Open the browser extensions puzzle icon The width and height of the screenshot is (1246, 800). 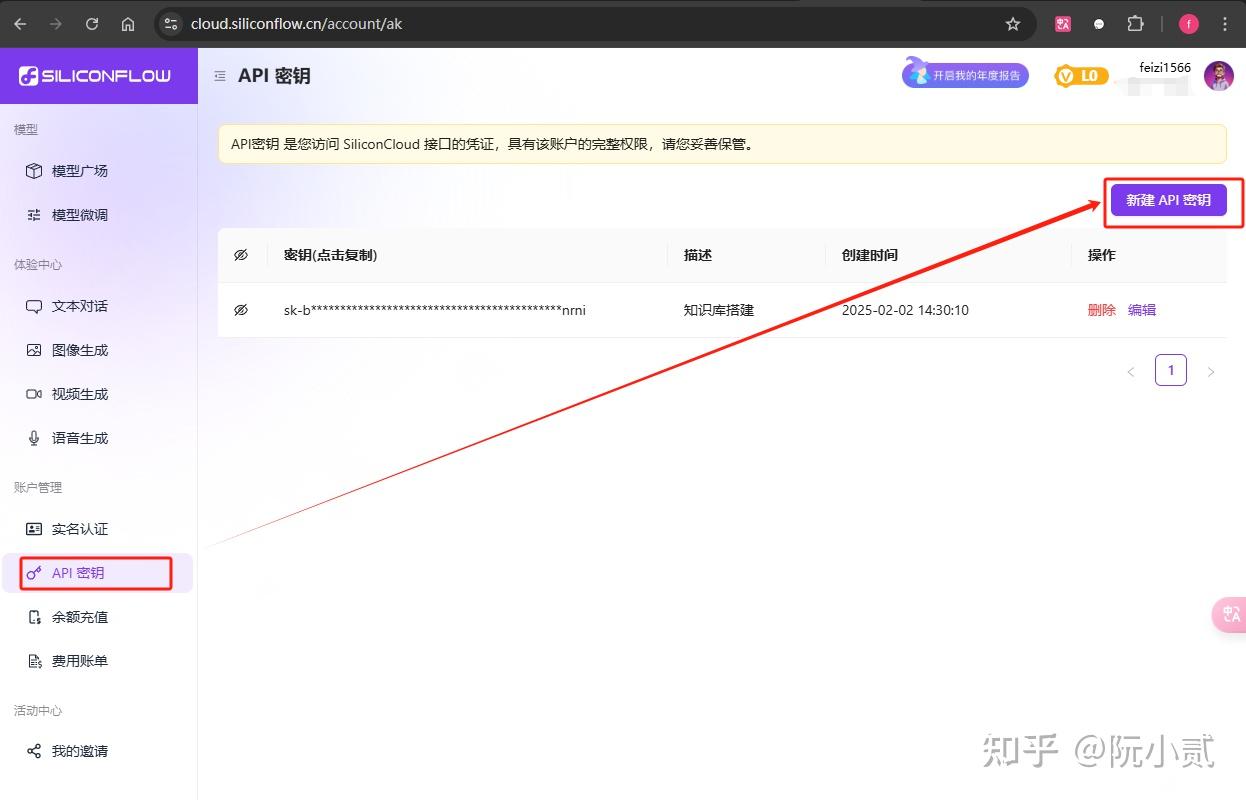[x=1135, y=24]
